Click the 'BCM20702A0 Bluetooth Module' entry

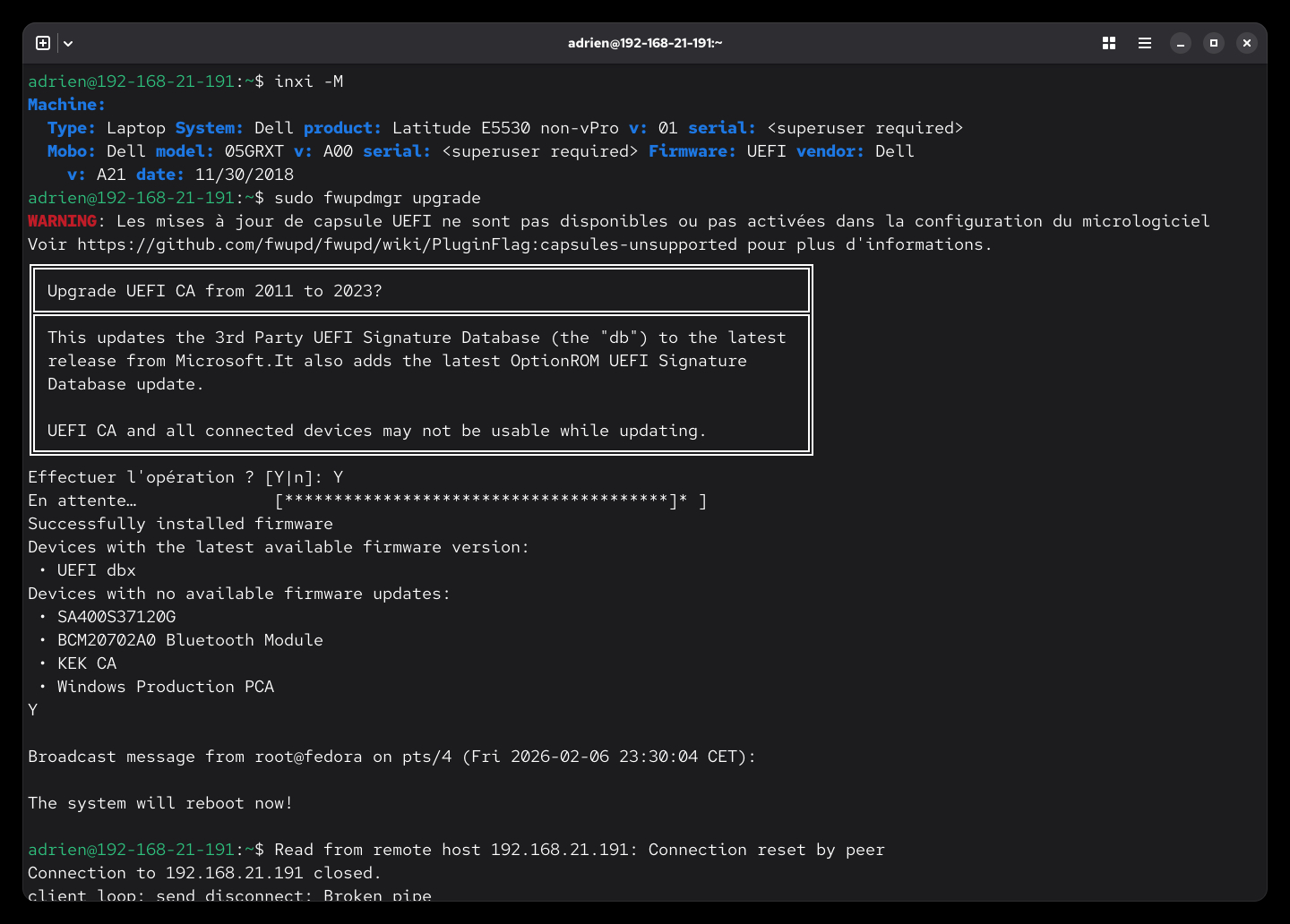pos(190,640)
